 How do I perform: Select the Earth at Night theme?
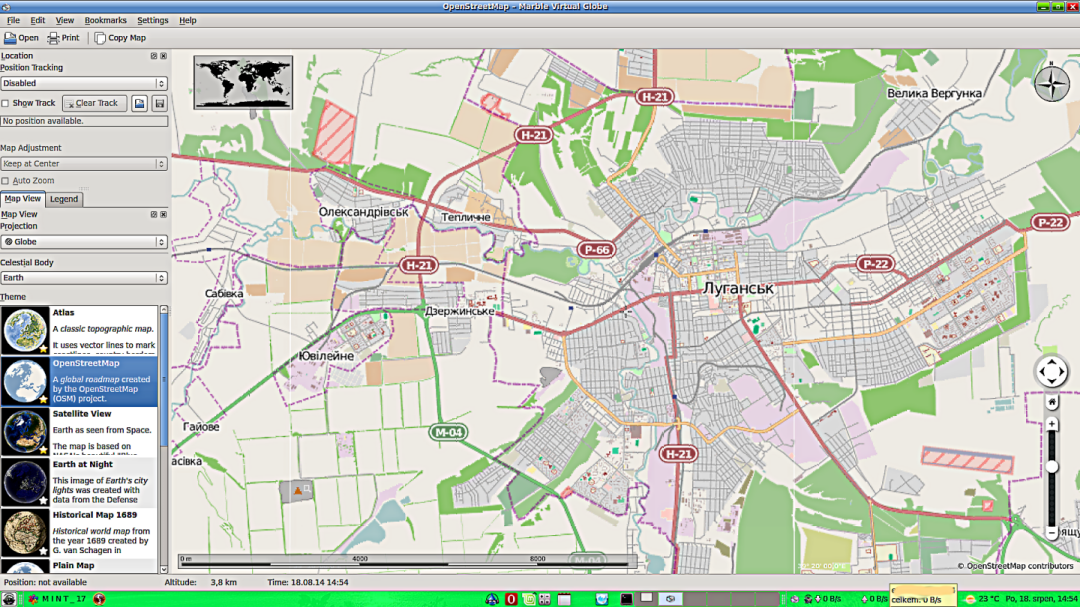[79, 482]
